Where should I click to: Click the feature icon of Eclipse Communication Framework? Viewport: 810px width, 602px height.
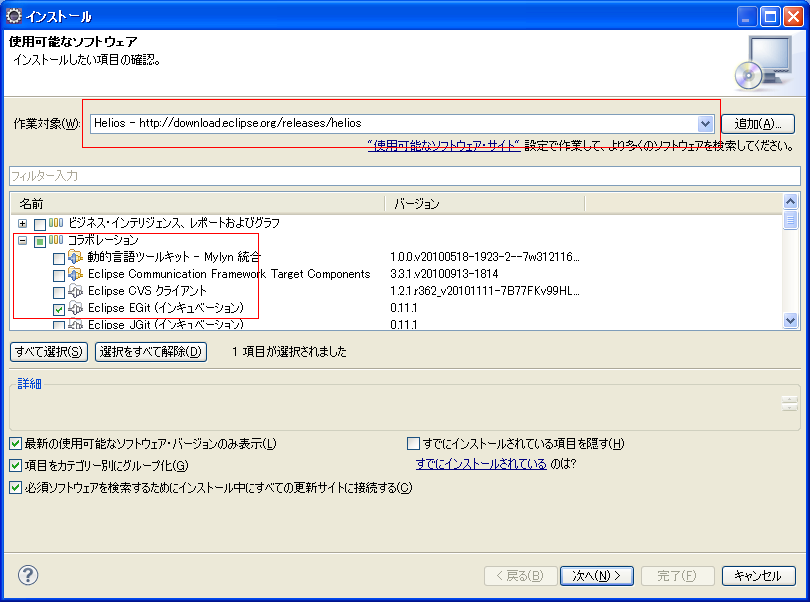75,273
